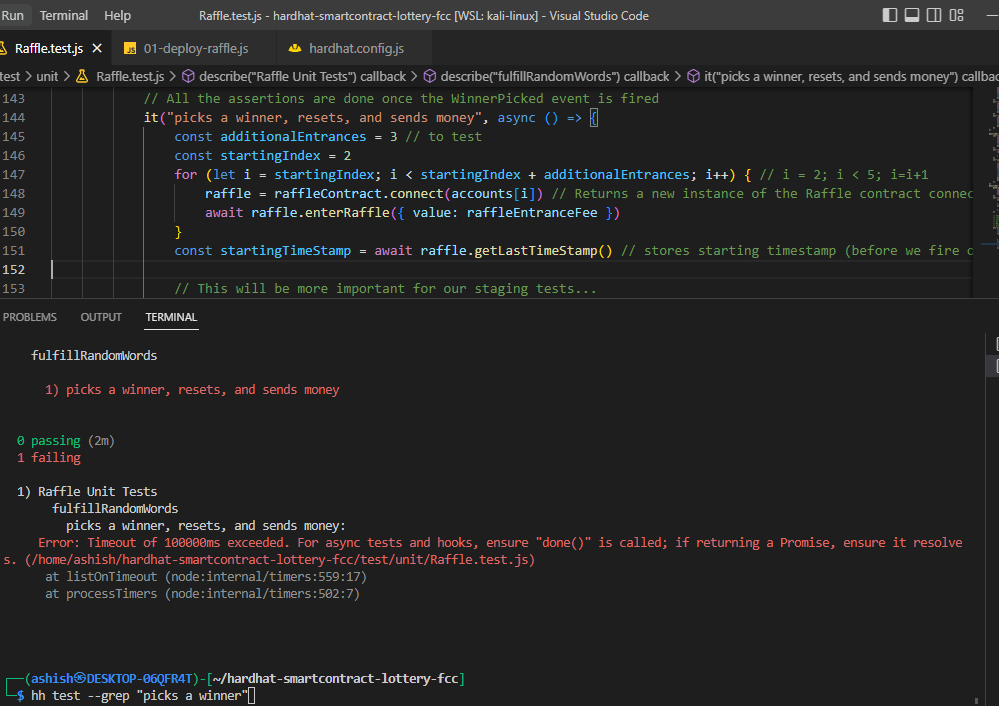The width and height of the screenshot is (999, 706).
Task: Open the Terminal menu
Action: [64, 15]
